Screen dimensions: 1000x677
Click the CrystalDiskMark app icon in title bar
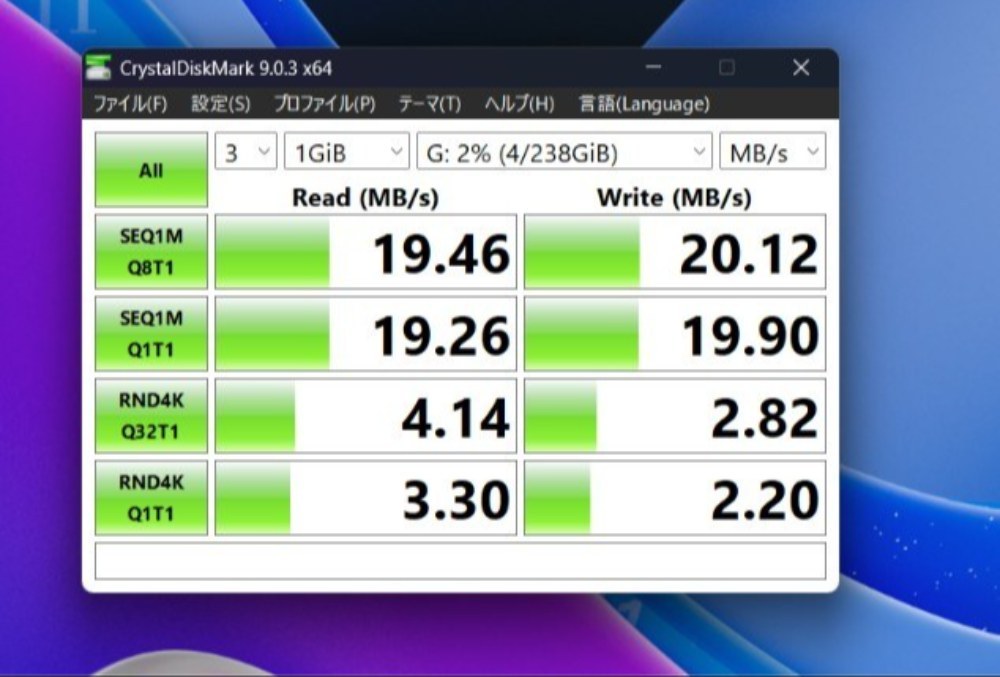pos(98,68)
